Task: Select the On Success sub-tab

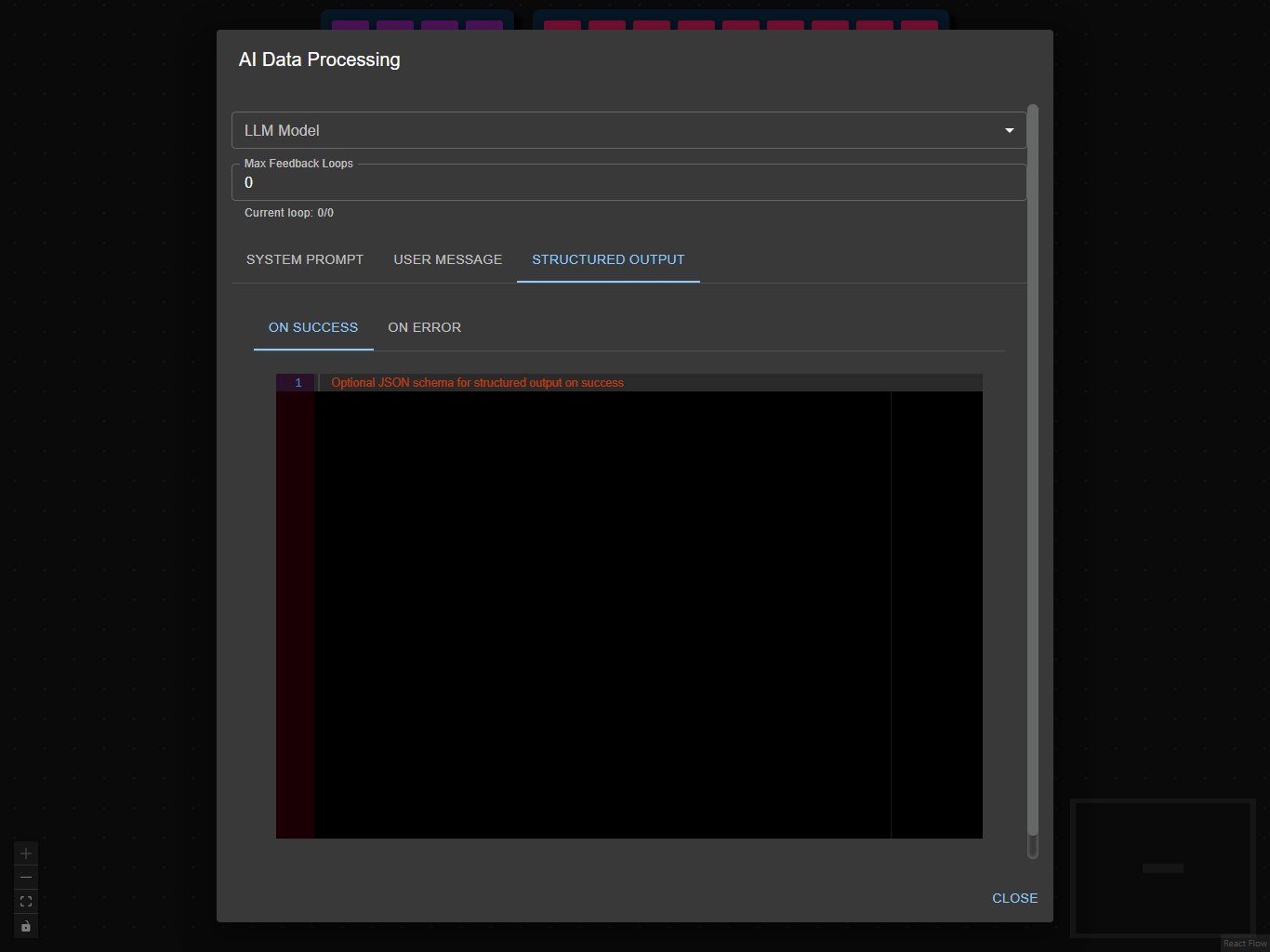Action: coord(313,327)
